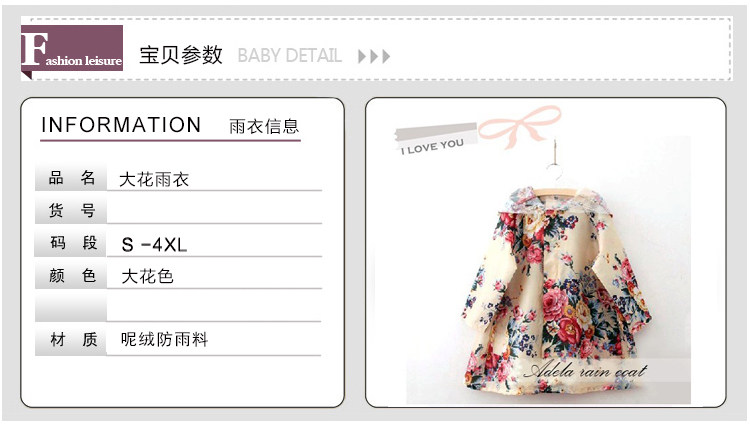Click the pink ribbon bow decoration
Viewport: 750px width, 425px height.
coord(519,126)
